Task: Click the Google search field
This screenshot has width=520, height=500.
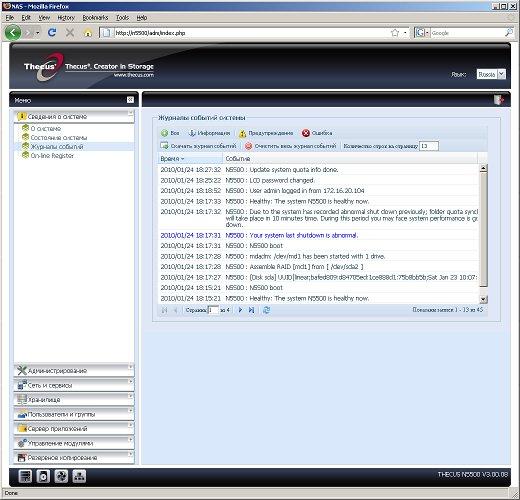Action: pos(467,33)
